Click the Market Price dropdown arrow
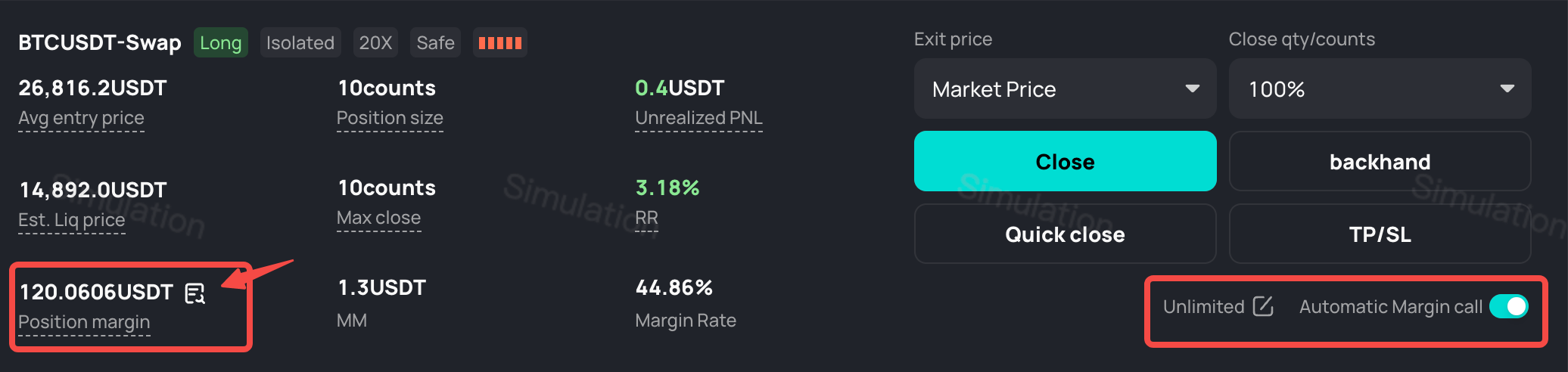This screenshot has height=372, width=1568. (x=1193, y=89)
